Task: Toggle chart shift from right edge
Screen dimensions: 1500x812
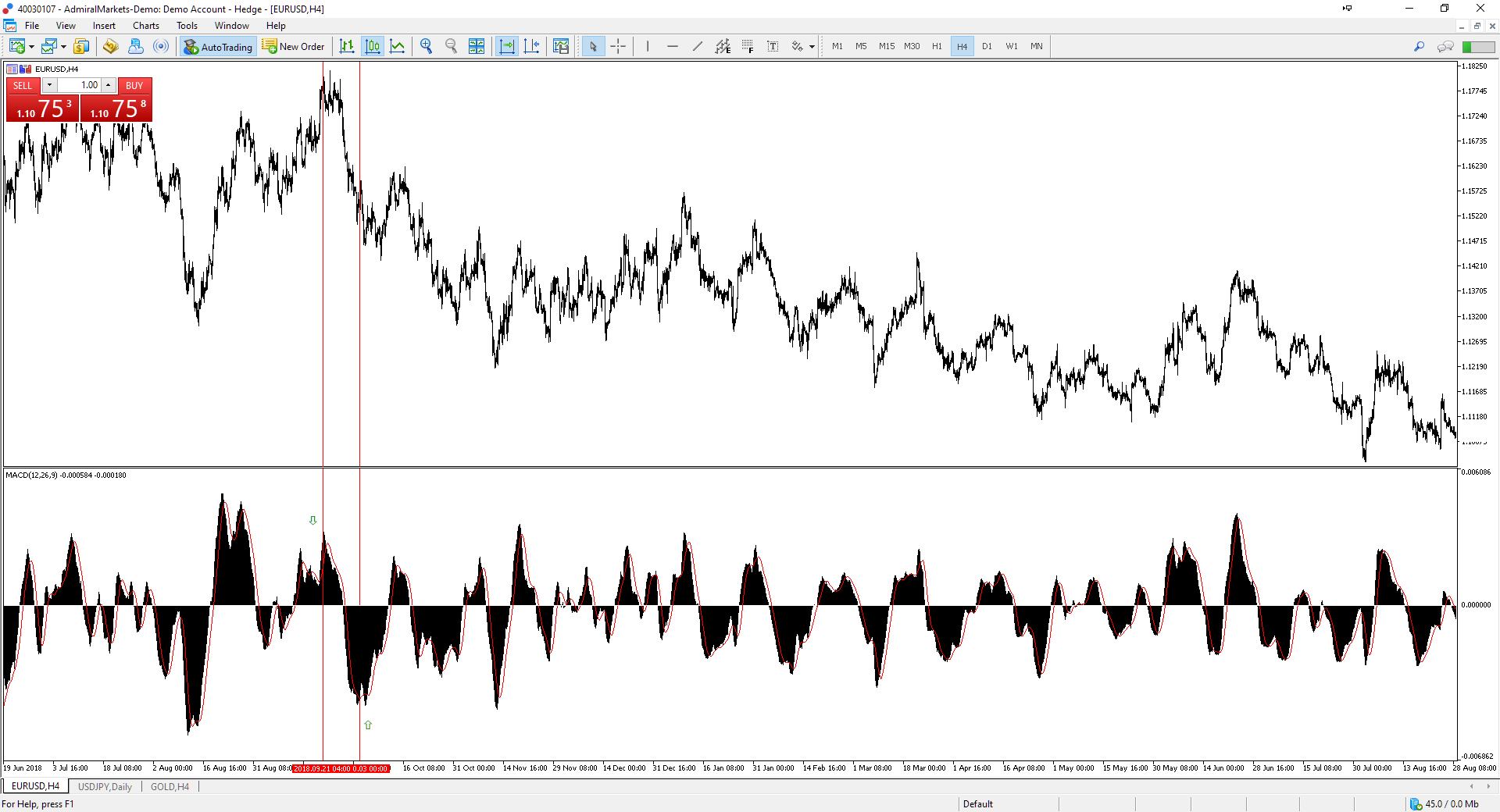Action: [532, 46]
